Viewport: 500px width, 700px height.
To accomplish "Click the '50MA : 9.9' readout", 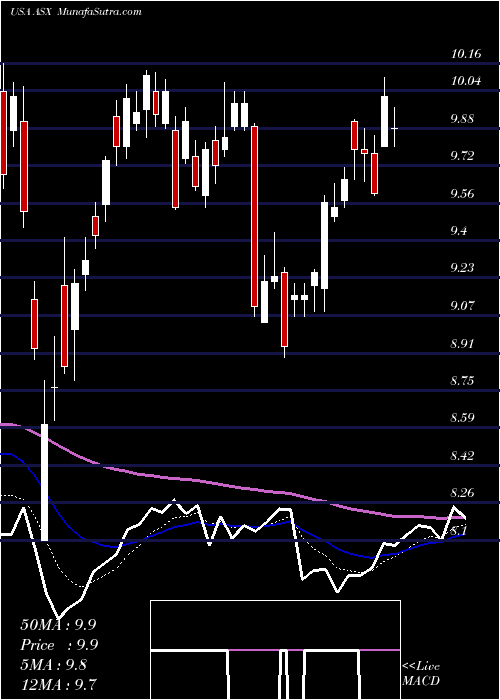I will 58,625.
